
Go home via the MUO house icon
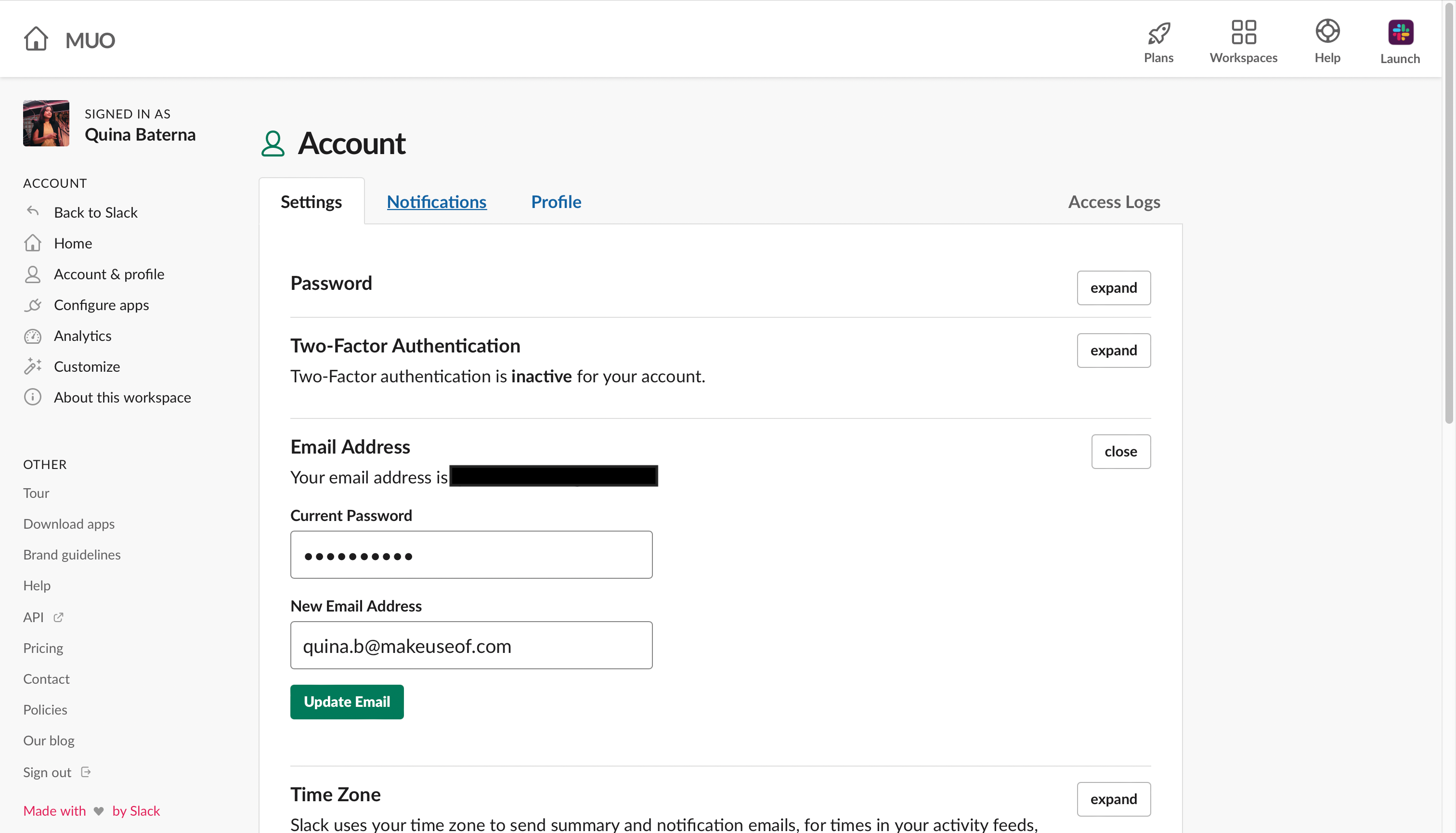[36, 39]
